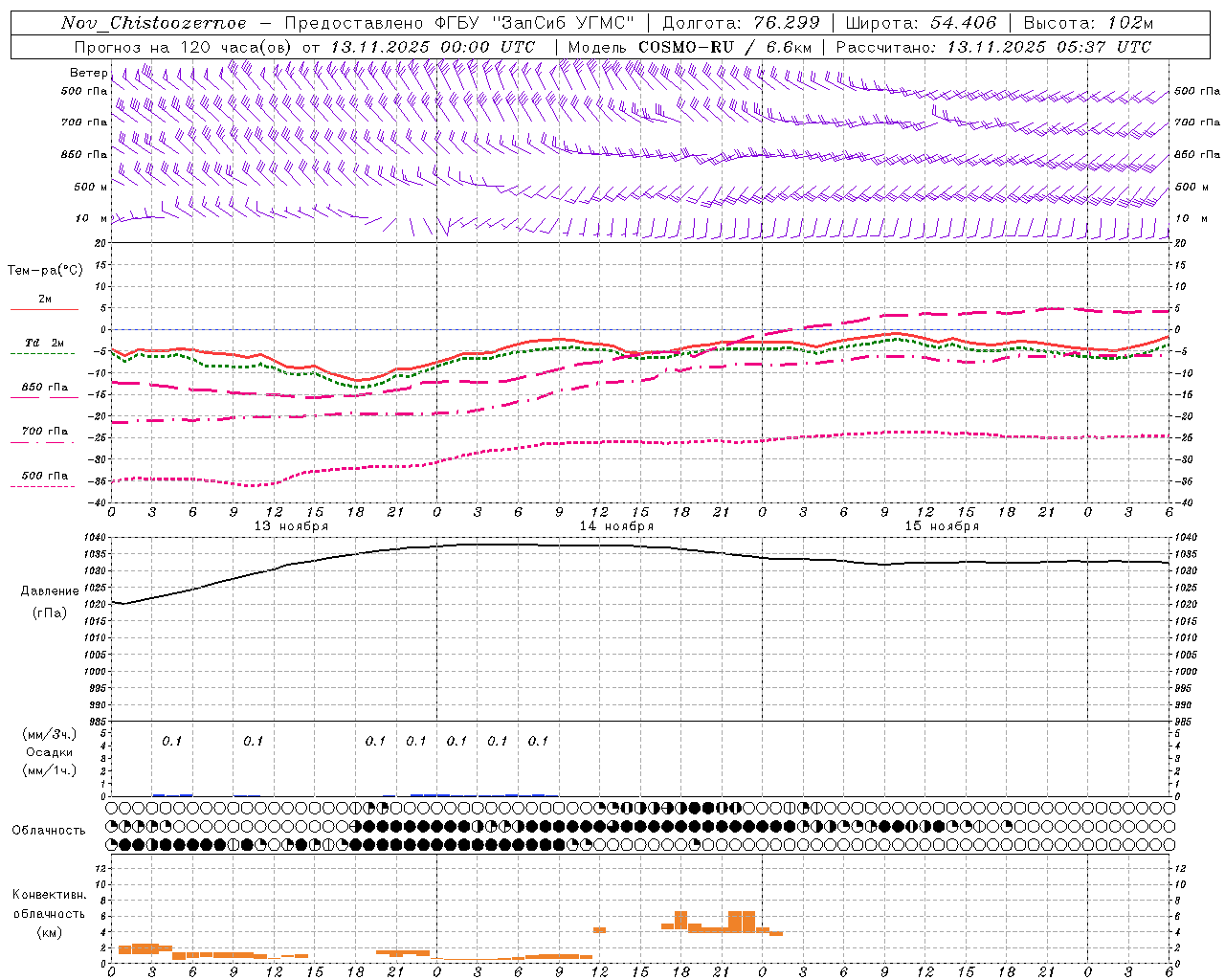Select the (гПа) unit under Давление
The image size is (1225, 980).
pyautogui.click(x=49, y=613)
